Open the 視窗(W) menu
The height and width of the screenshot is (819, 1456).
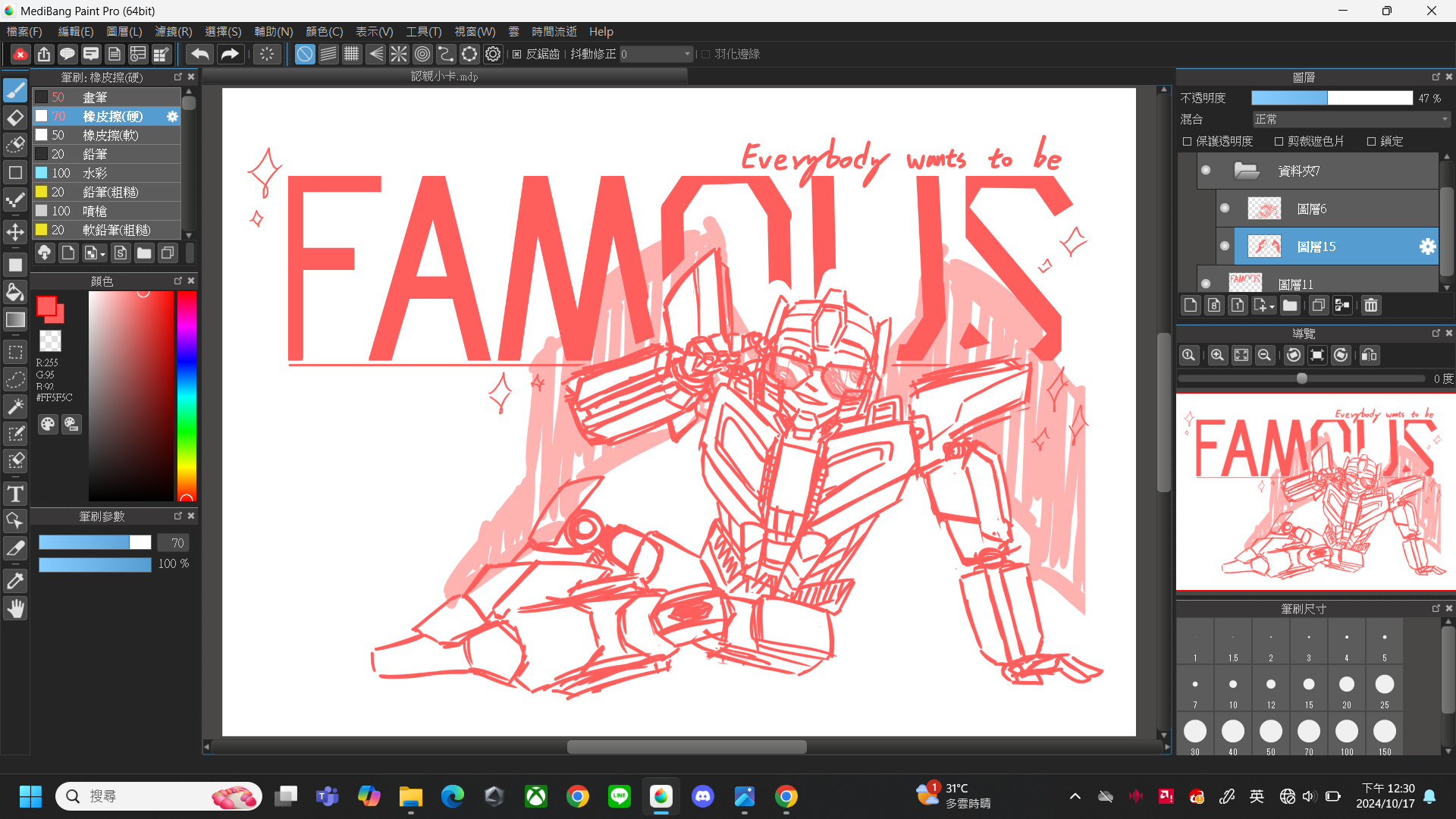(x=475, y=32)
